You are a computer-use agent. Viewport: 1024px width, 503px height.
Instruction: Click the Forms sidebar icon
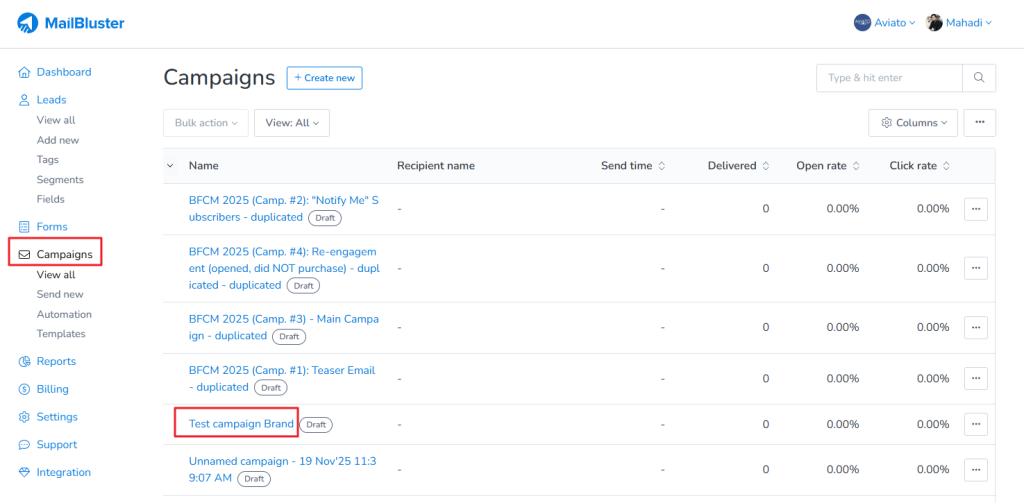(25, 227)
